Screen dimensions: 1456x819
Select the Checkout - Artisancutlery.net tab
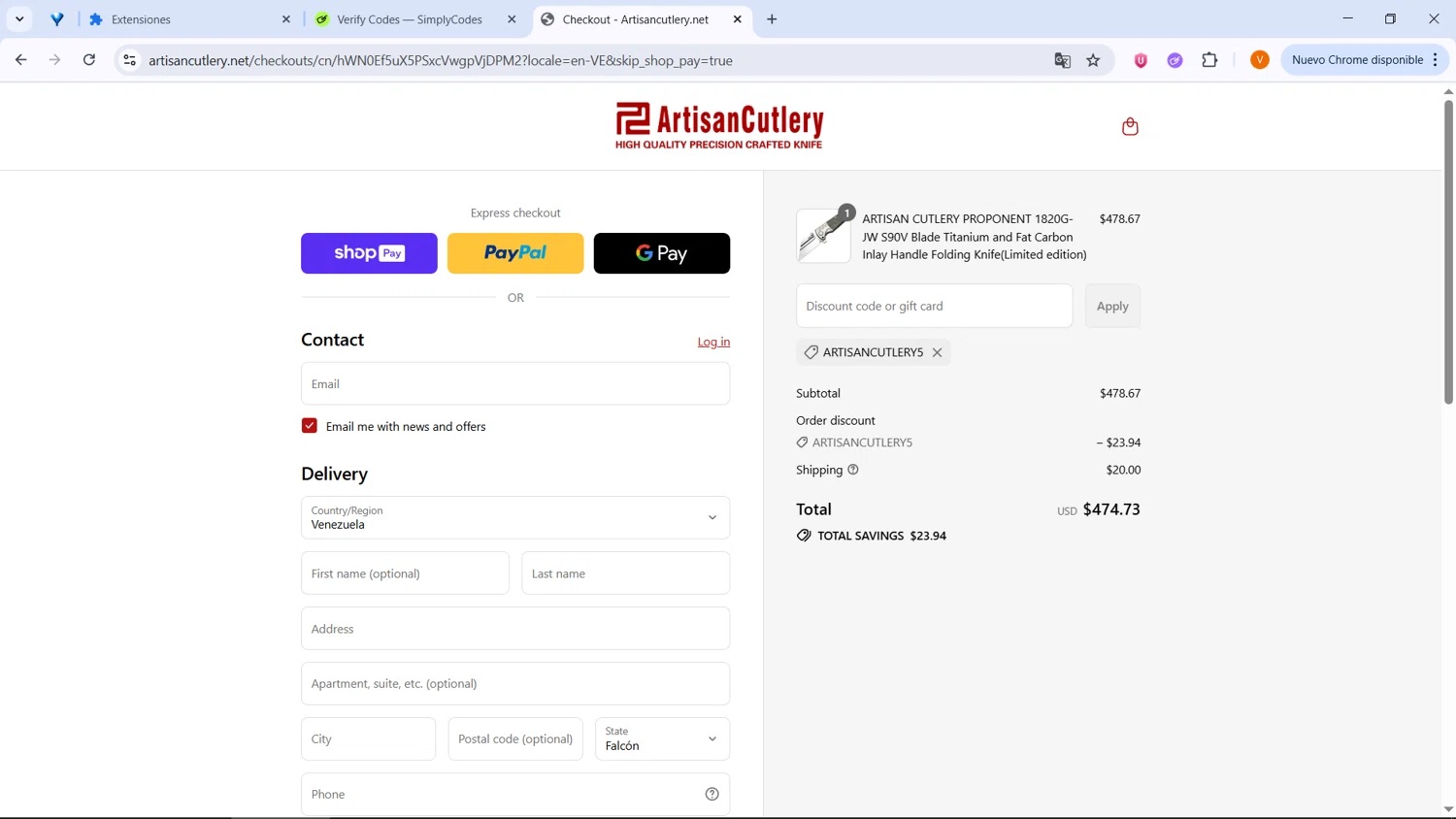[x=641, y=19]
